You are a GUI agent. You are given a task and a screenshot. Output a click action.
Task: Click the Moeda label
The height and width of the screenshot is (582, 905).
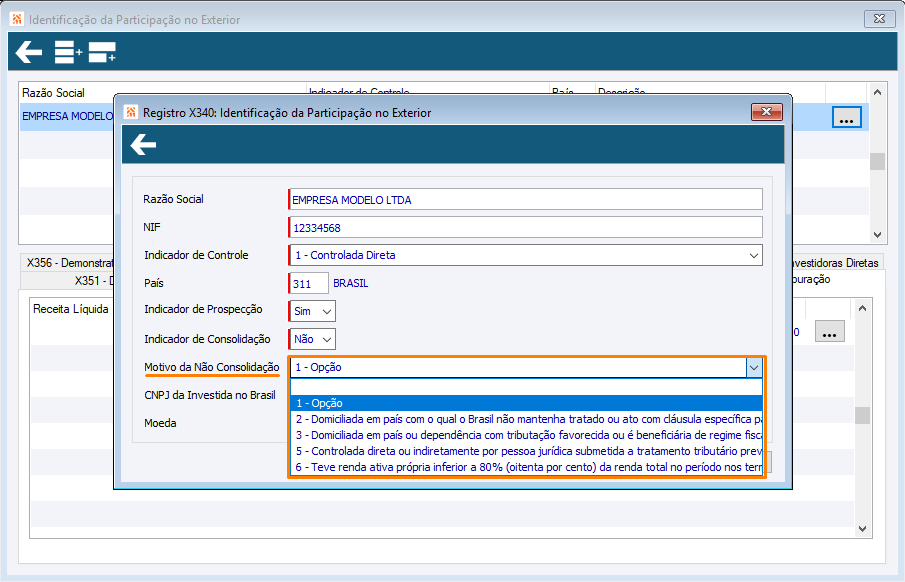click(160, 423)
